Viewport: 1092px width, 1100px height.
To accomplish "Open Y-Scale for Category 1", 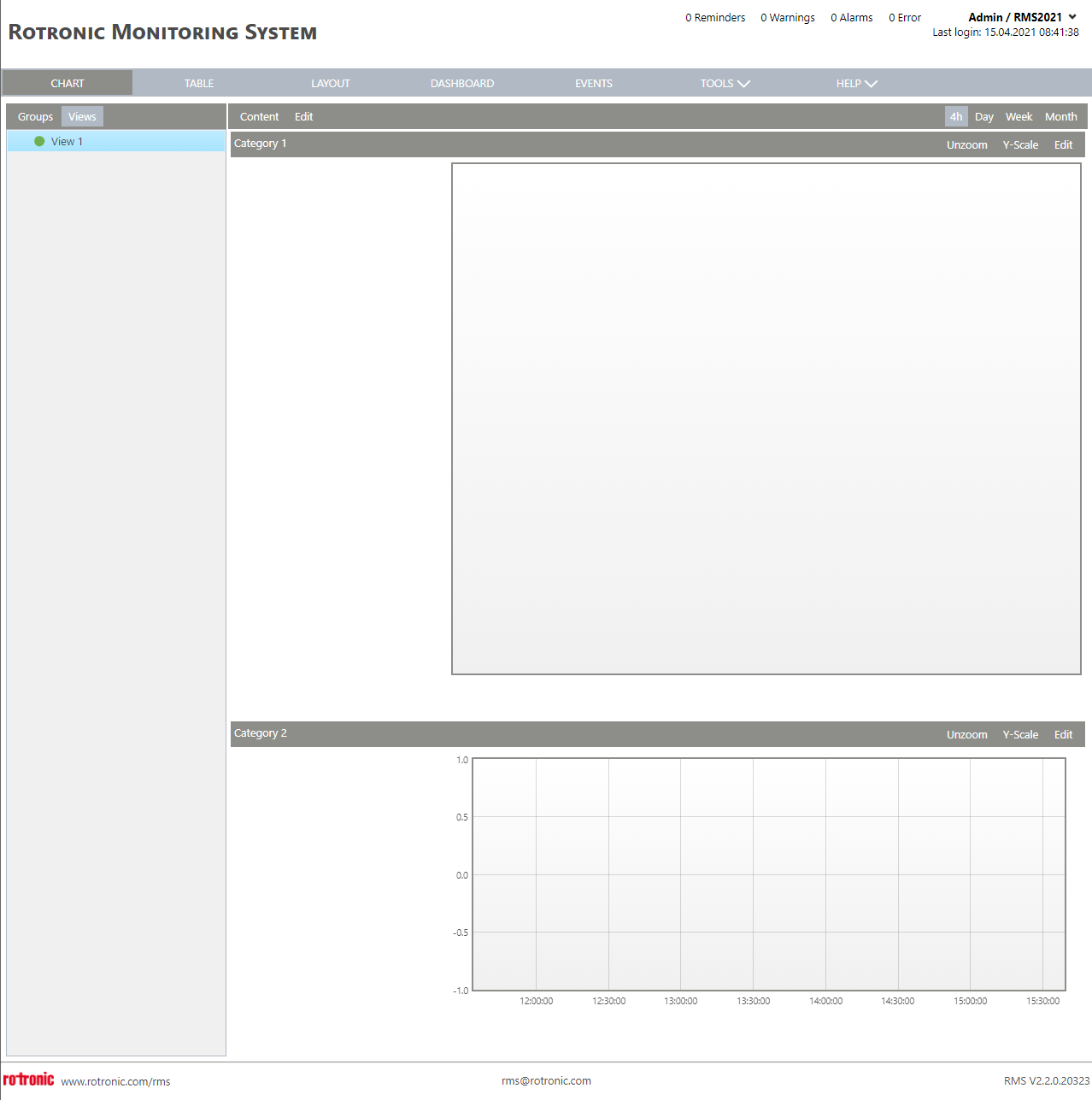I will 1021,144.
